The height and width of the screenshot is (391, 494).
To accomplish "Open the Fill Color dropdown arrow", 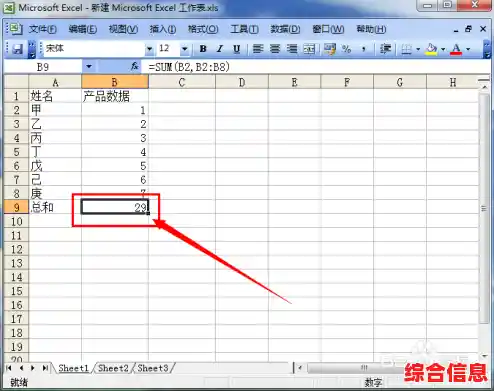I will point(443,49).
